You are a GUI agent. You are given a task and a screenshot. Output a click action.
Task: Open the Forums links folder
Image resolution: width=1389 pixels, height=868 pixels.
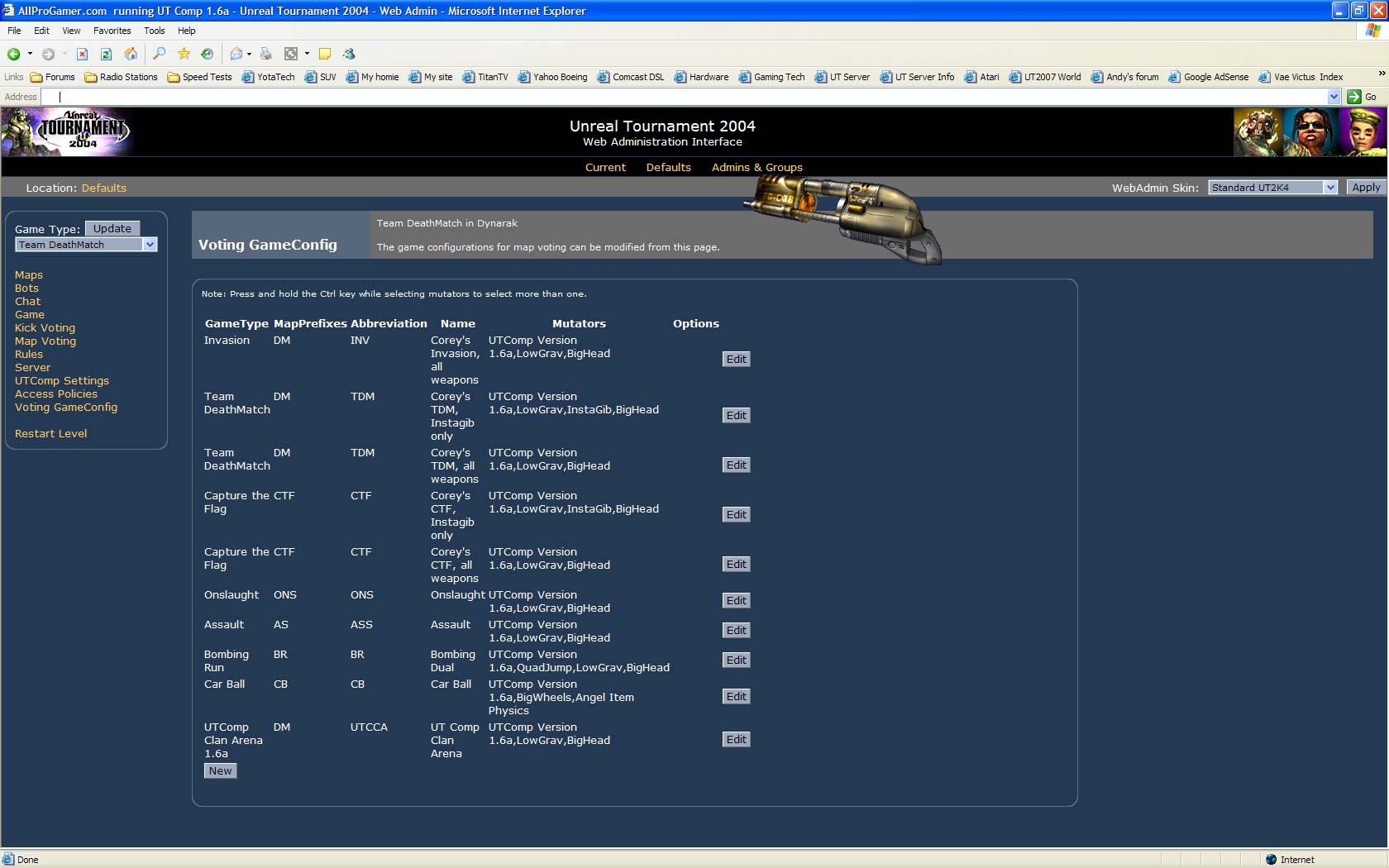(x=52, y=77)
